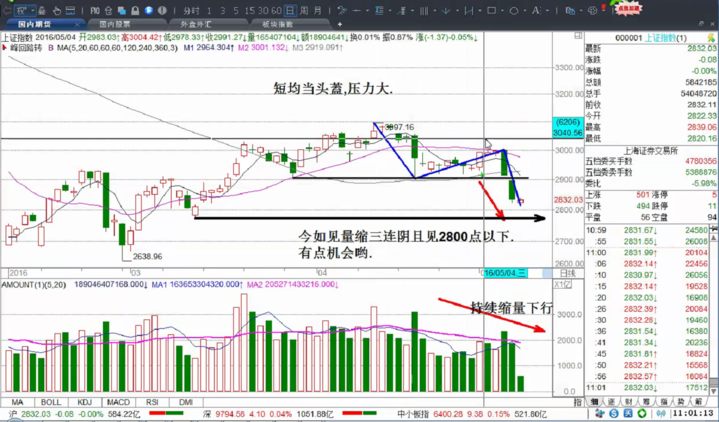Select the 日 daily period
The image size is (719, 422).
click(x=290, y=11)
